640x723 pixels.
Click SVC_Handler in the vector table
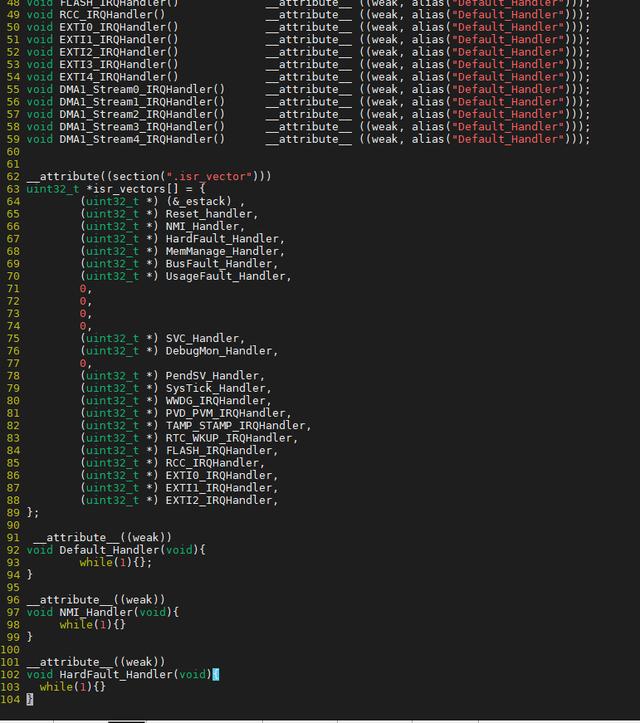point(202,338)
